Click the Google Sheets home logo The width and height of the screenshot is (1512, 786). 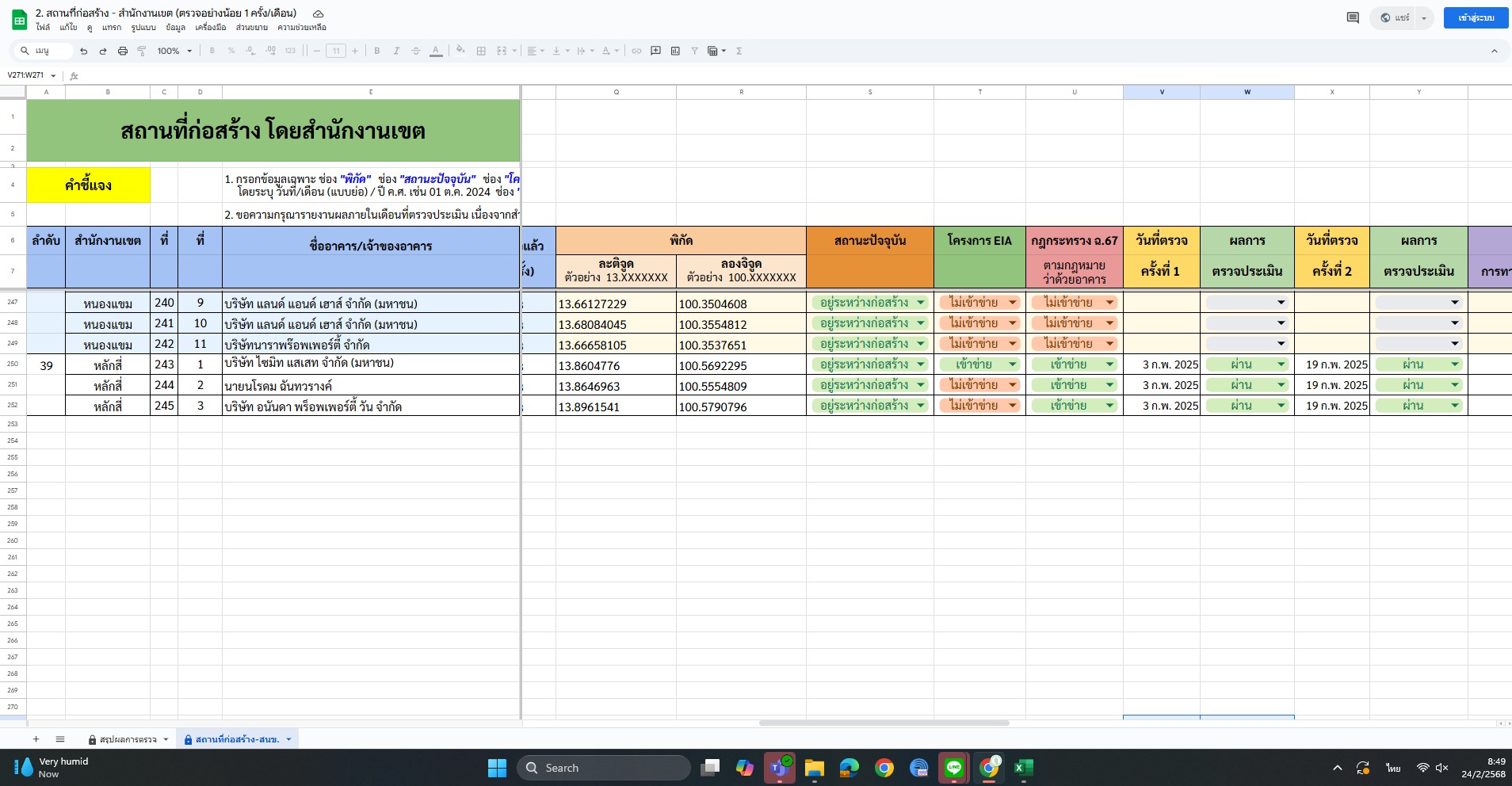click(19, 20)
